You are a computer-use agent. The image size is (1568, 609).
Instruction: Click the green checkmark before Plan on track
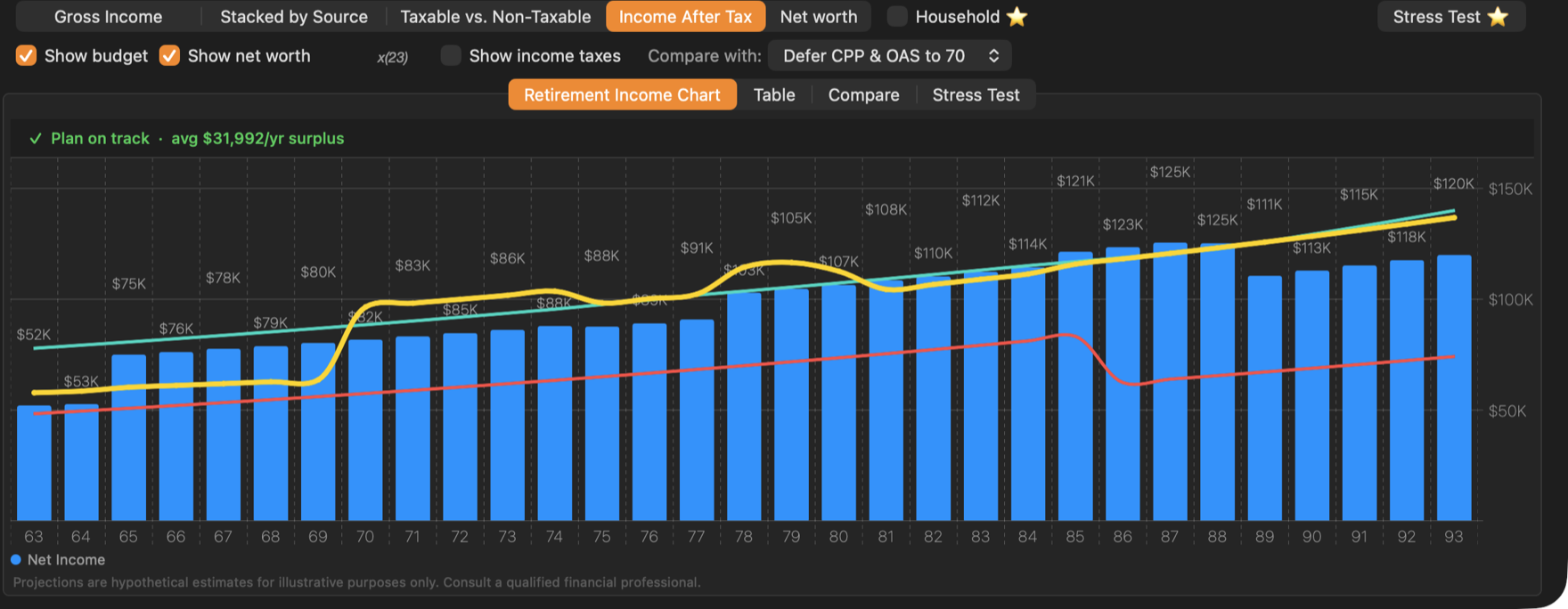36,138
